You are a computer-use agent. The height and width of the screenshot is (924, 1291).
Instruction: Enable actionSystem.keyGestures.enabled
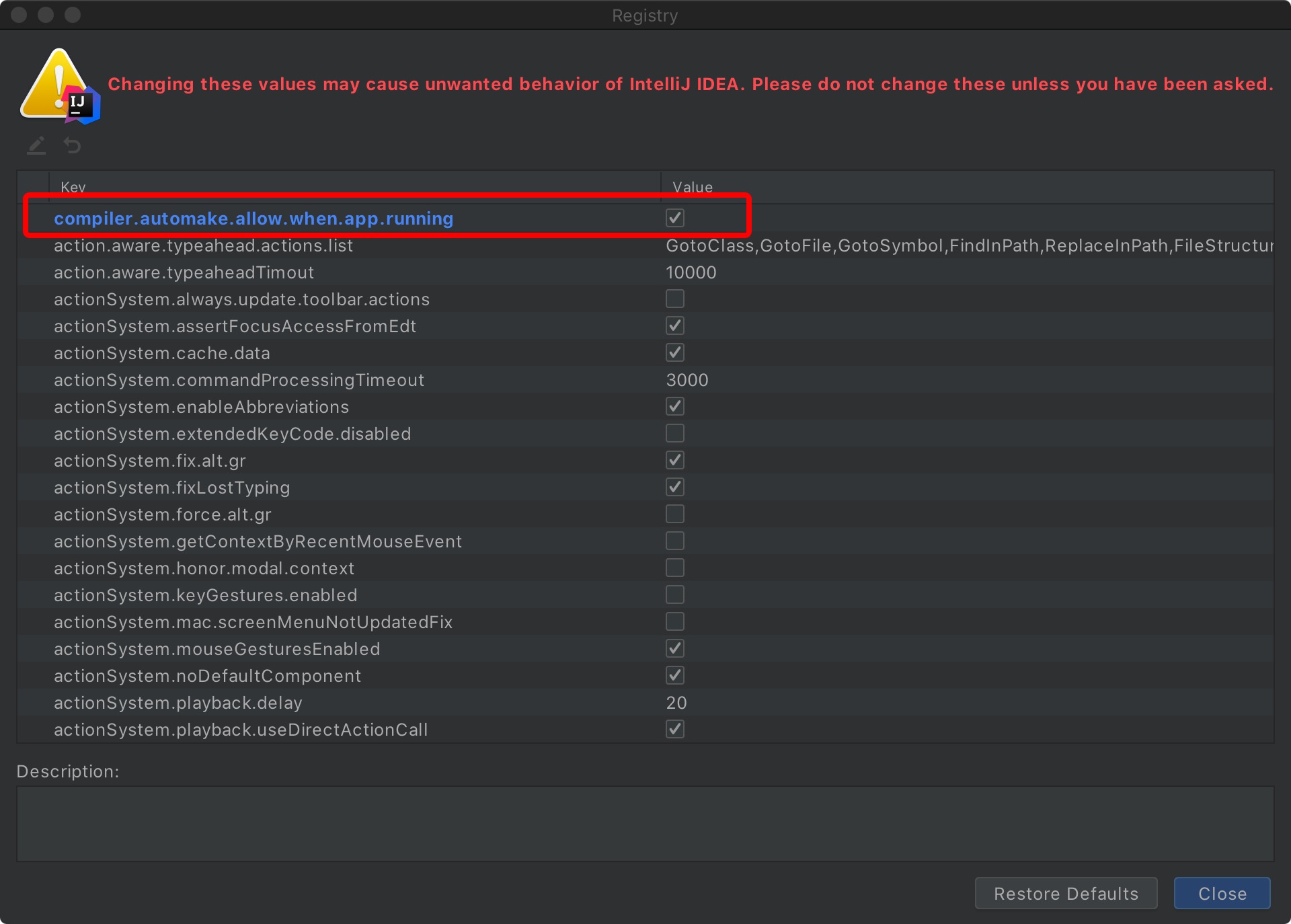coord(674,594)
